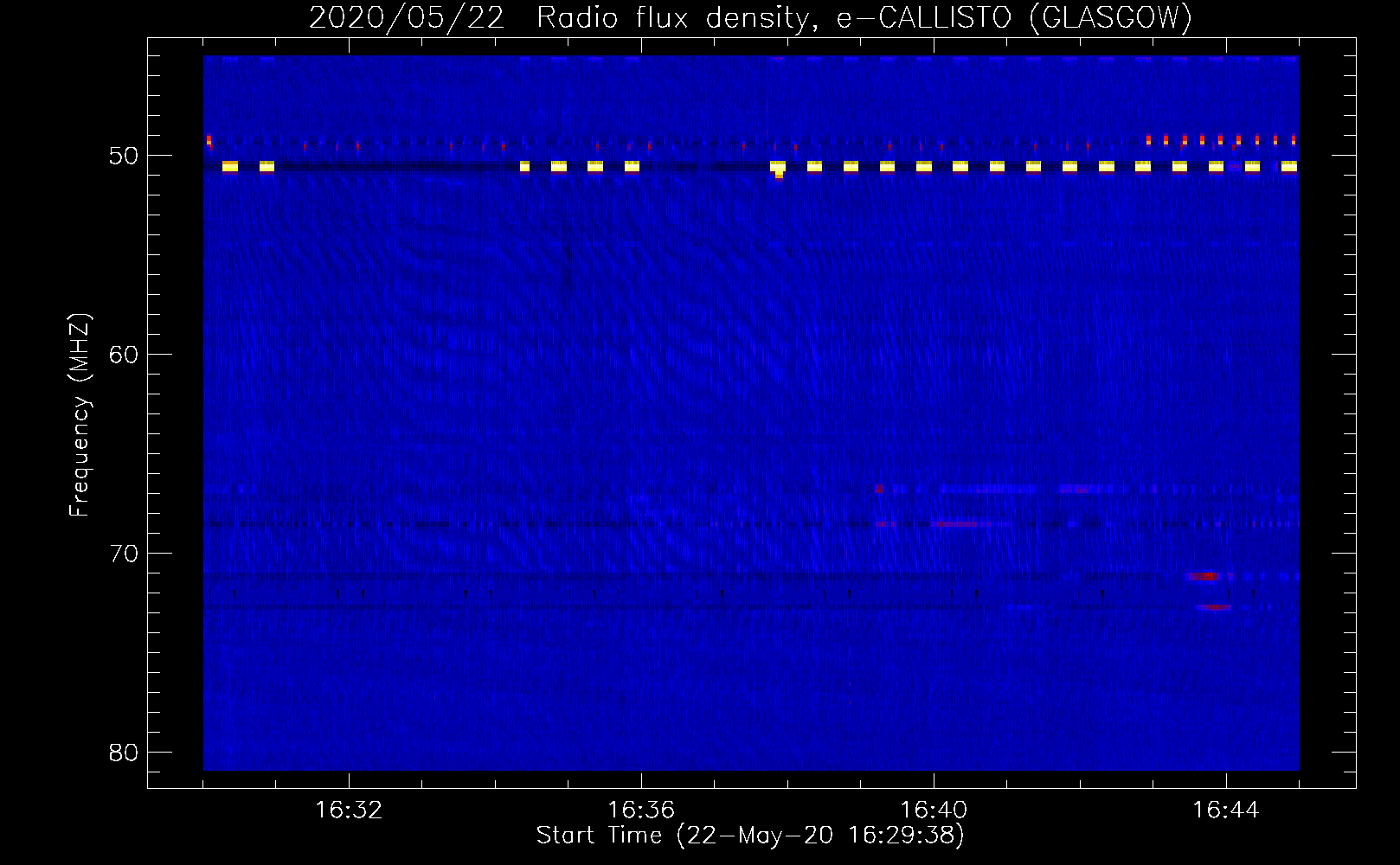Click the frequency tick label 60
Image resolution: width=1400 pixels, height=865 pixels.
pyautogui.click(x=124, y=355)
